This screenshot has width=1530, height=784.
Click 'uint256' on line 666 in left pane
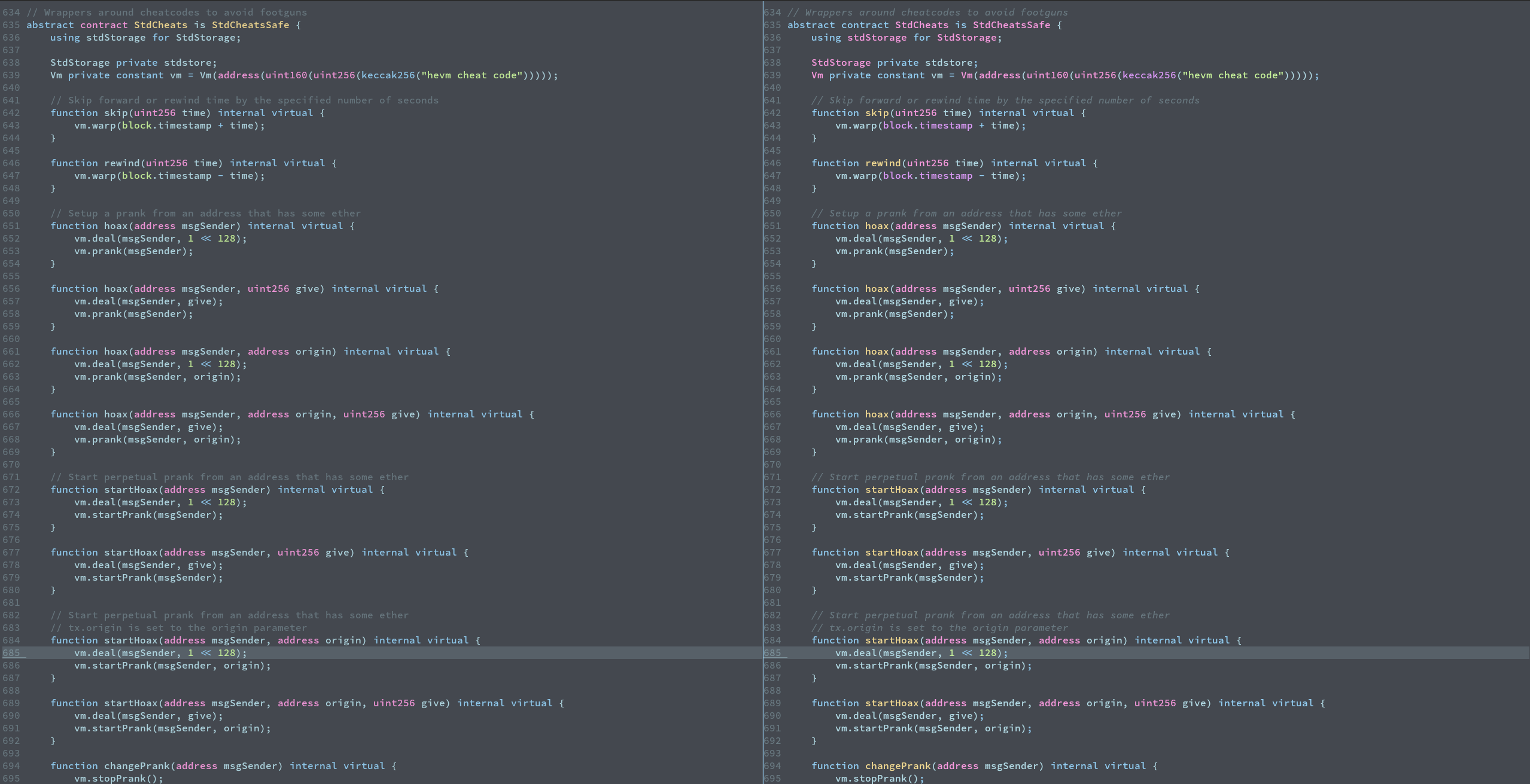point(364,414)
